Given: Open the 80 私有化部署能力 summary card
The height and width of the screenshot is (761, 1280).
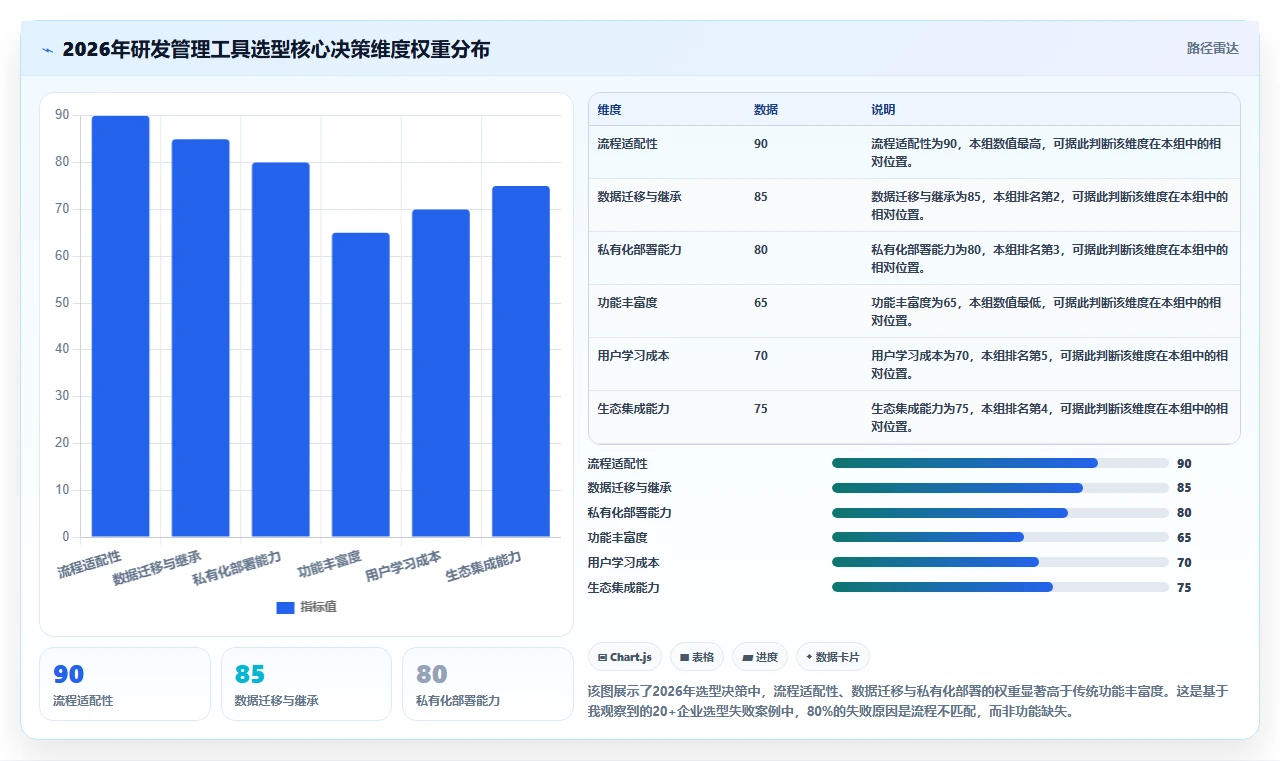Looking at the screenshot, I should pyautogui.click(x=488, y=684).
